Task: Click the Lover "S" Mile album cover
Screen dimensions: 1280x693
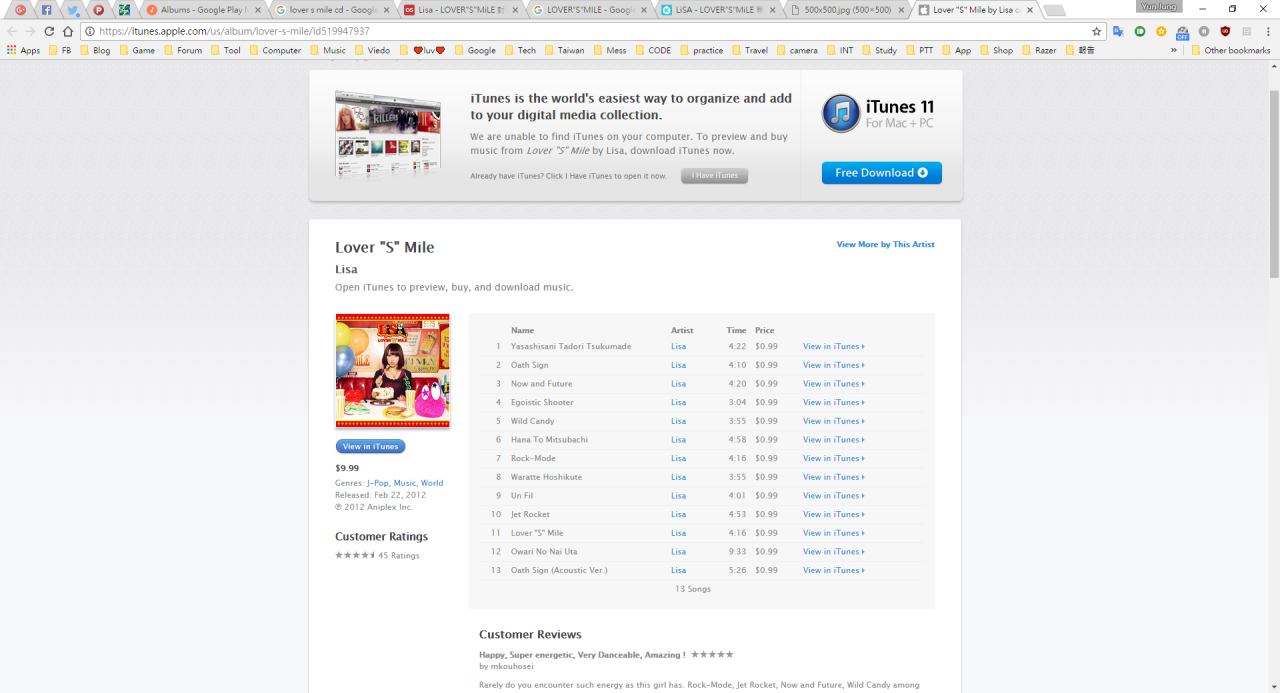Action: pos(392,371)
